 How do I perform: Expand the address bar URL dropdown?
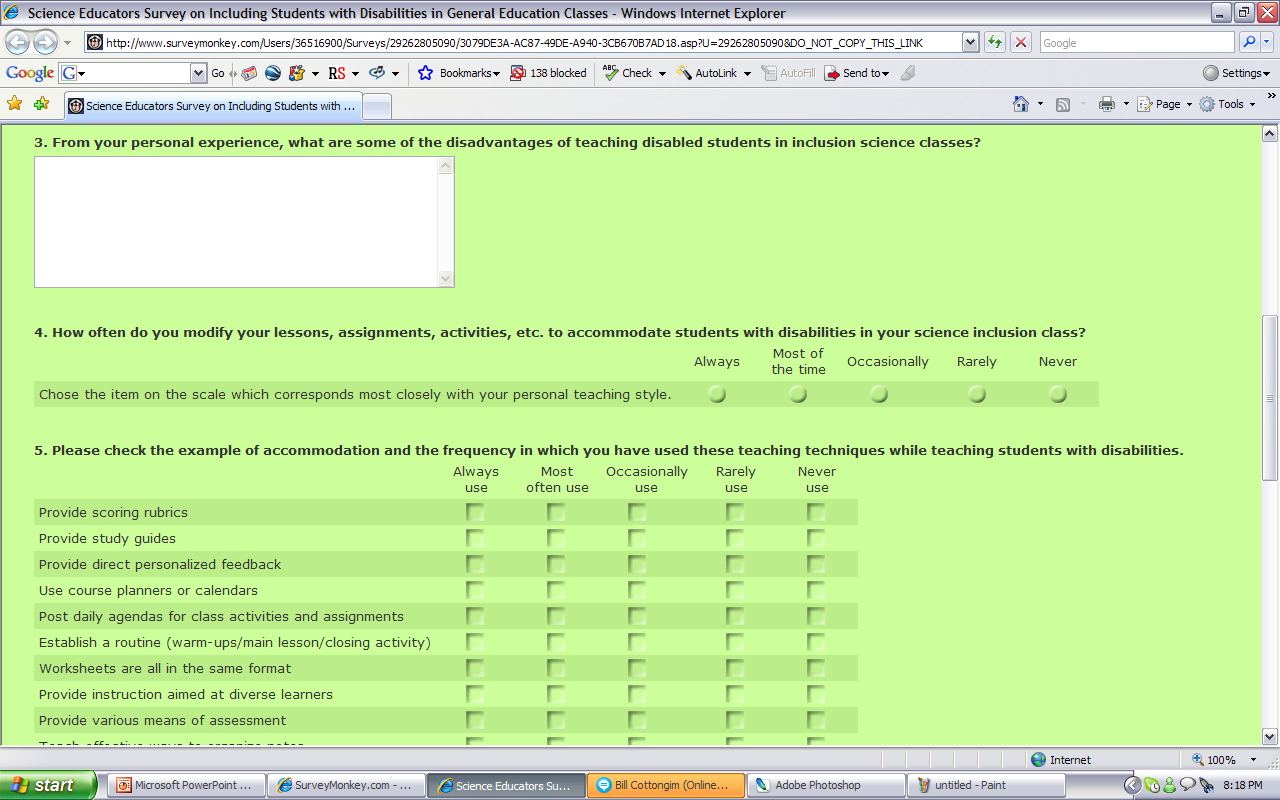(x=970, y=43)
